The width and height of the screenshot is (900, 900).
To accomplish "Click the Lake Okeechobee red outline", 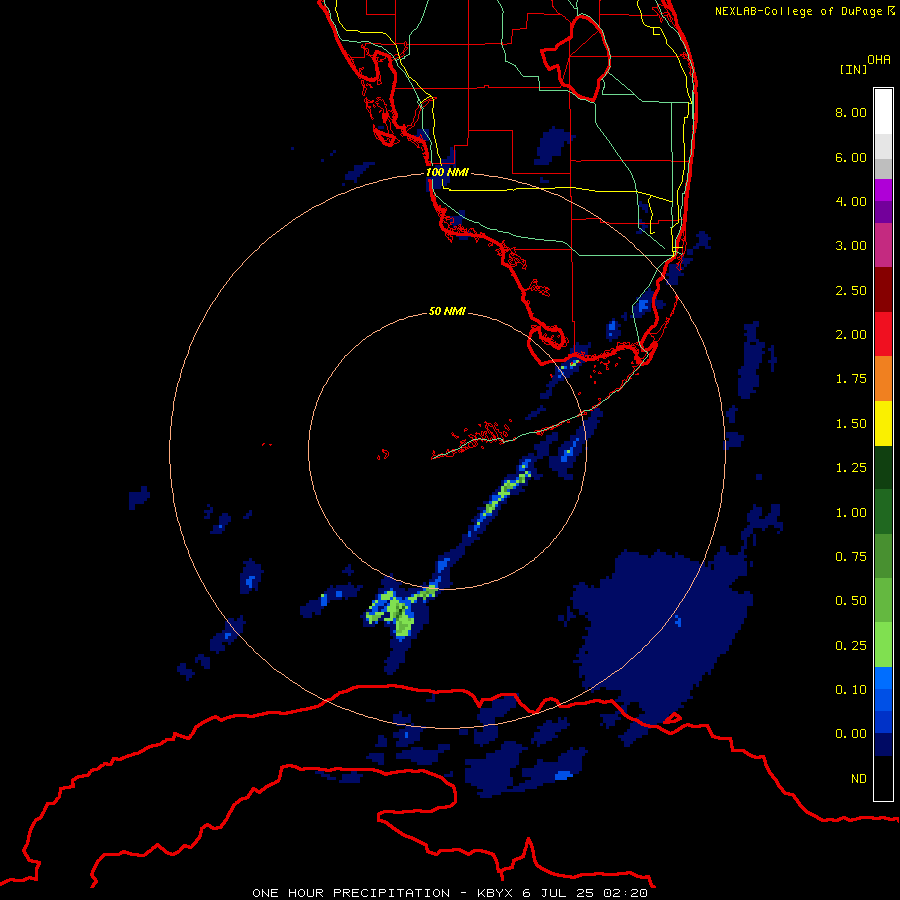I will 575,58.
